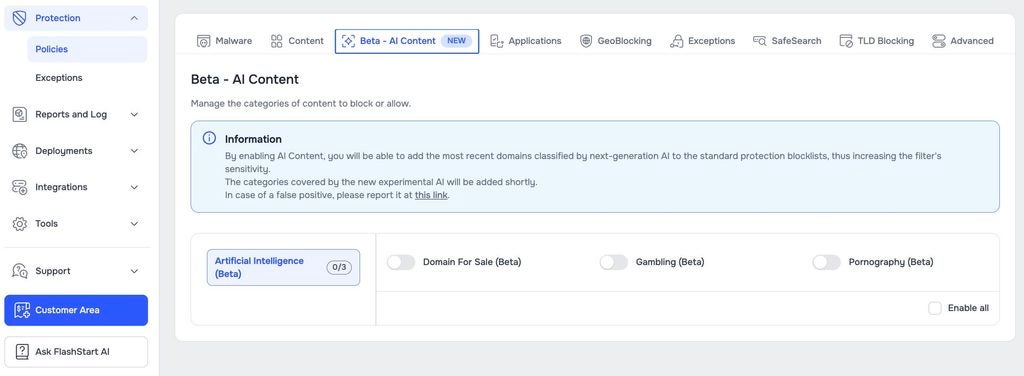Click the "Gambling (Beta)" label
1024x376 pixels.
pos(669,262)
